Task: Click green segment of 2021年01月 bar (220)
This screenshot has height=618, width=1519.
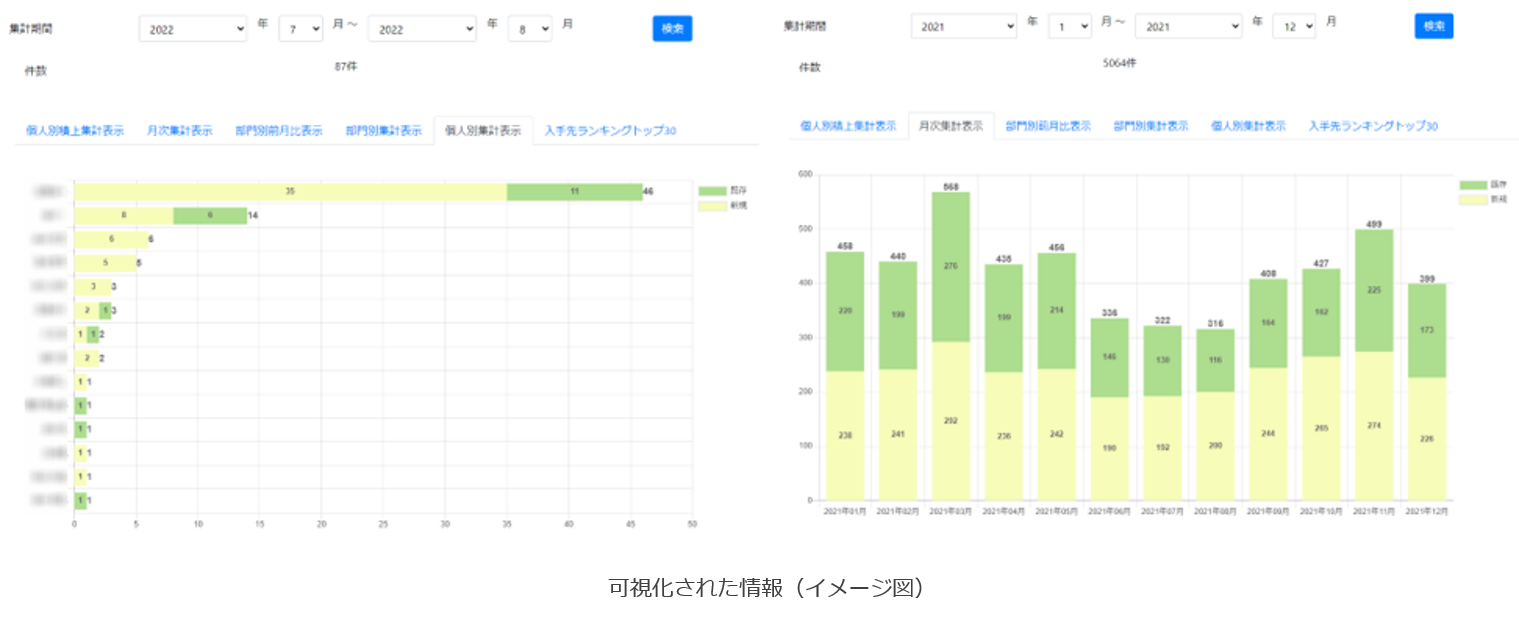Action: (845, 311)
